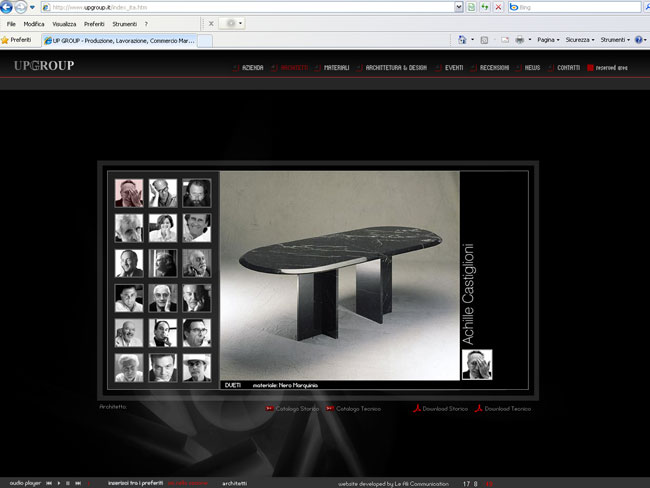The image size is (650, 488).
Task: Open the Strumenti command bar dropdown
Action: pos(615,40)
